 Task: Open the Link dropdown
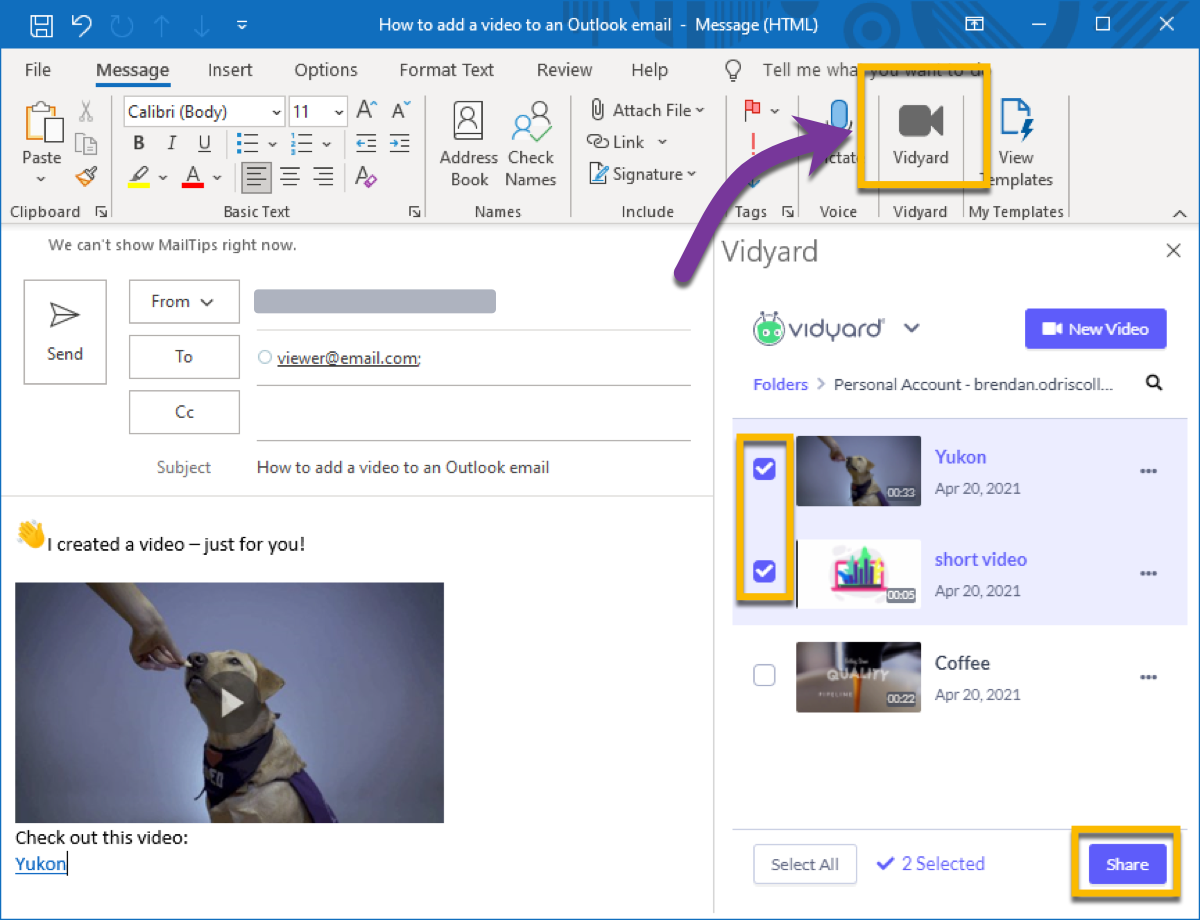point(627,142)
